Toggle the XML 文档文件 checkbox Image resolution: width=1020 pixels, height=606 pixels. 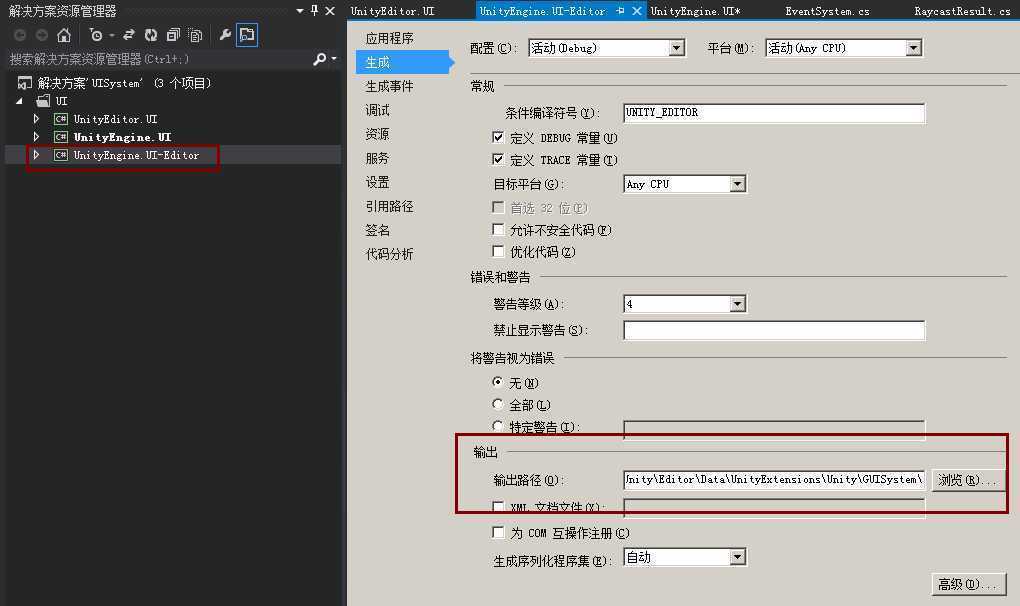[x=498, y=506]
